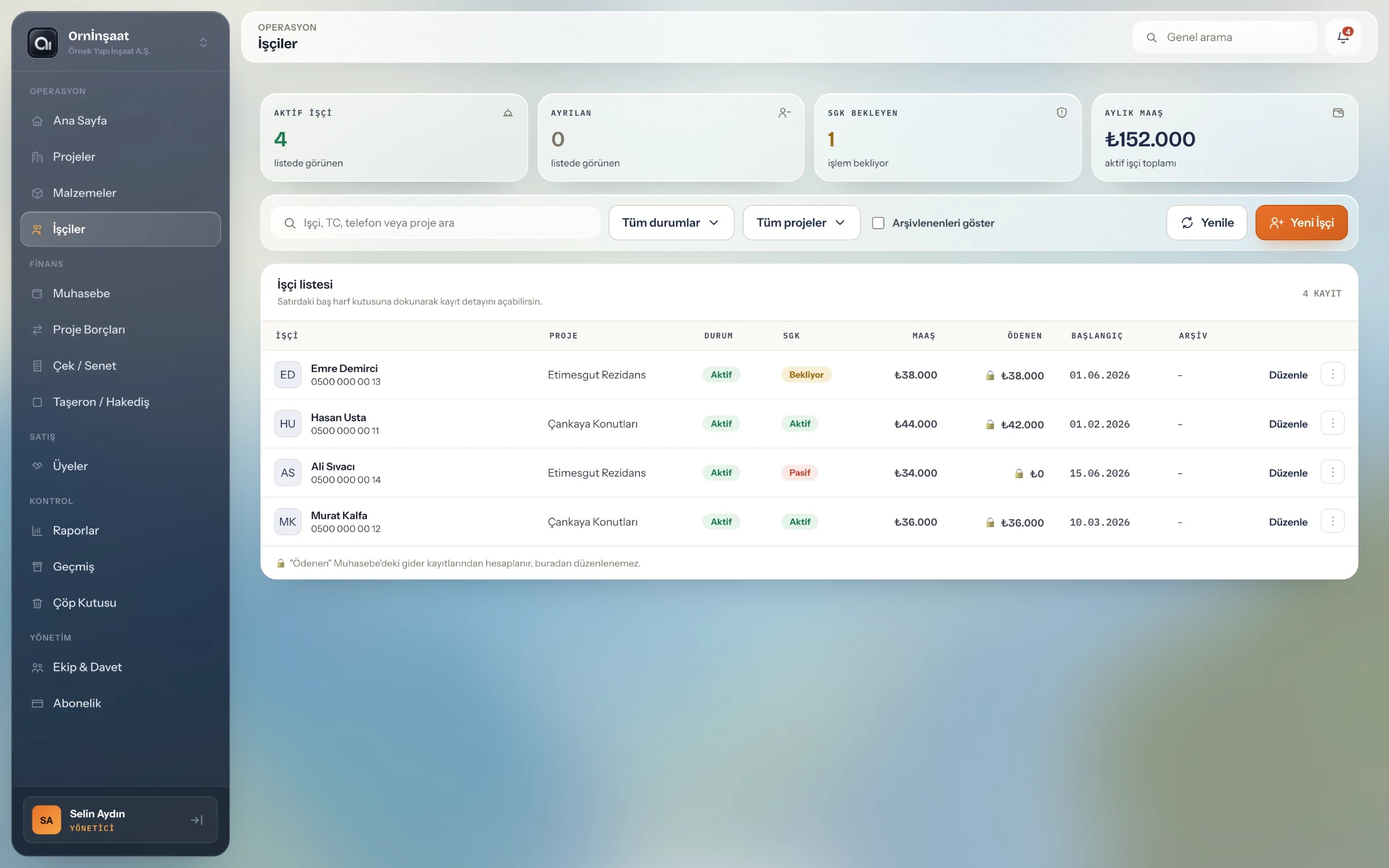Open more options for Hasan Usta row

click(1332, 424)
